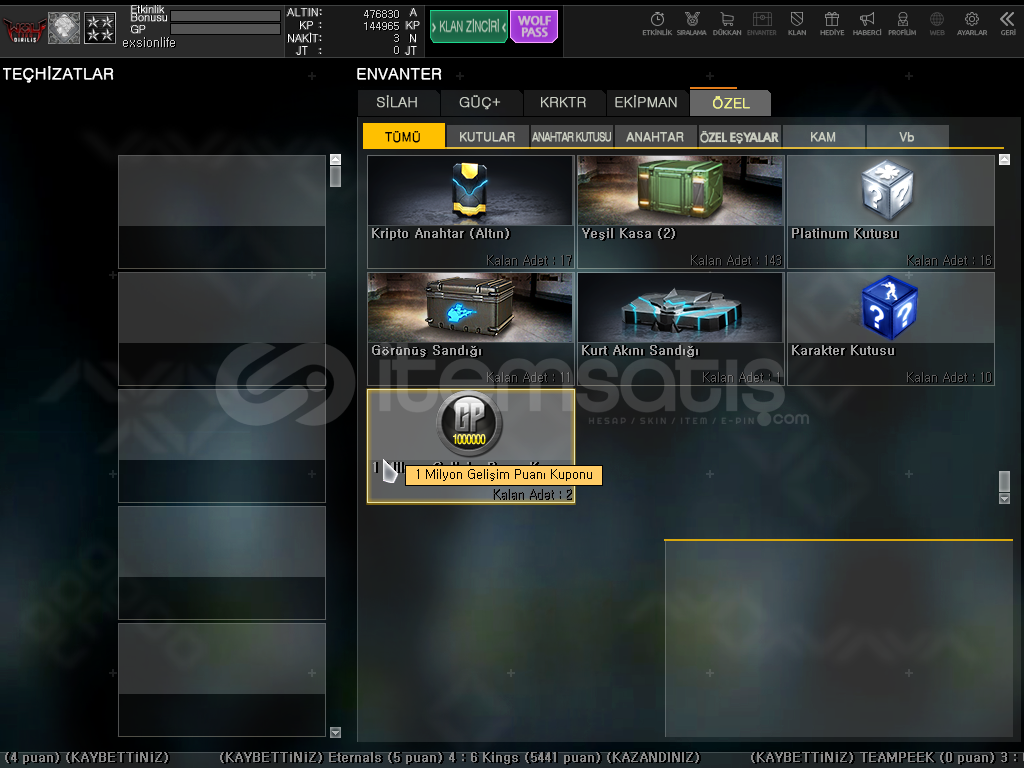The width and height of the screenshot is (1024, 768).
Task: Select the Kurt Akını Sandığı item
Action: (680, 328)
